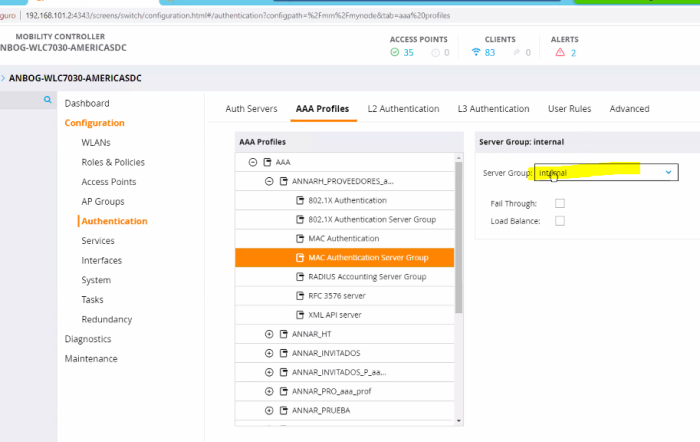
Task: Expand the ANNAR_INVITADOS_P_aa profile
Action: coord(269,372)
